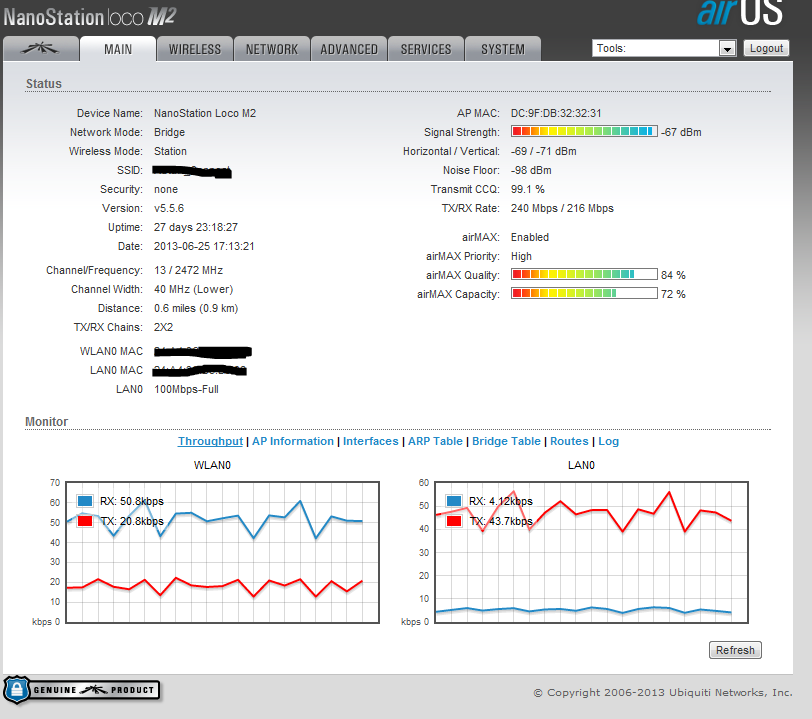
Task: Click the LAN0 speed value 100Mbps-Full
Action: coord(186,389)
